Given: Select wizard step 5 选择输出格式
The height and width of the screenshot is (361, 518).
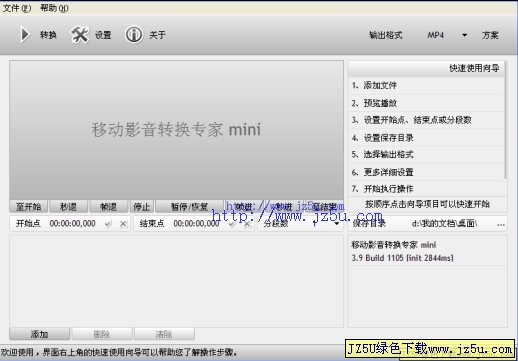Looking at the screenshot, I should click(426, 155).
